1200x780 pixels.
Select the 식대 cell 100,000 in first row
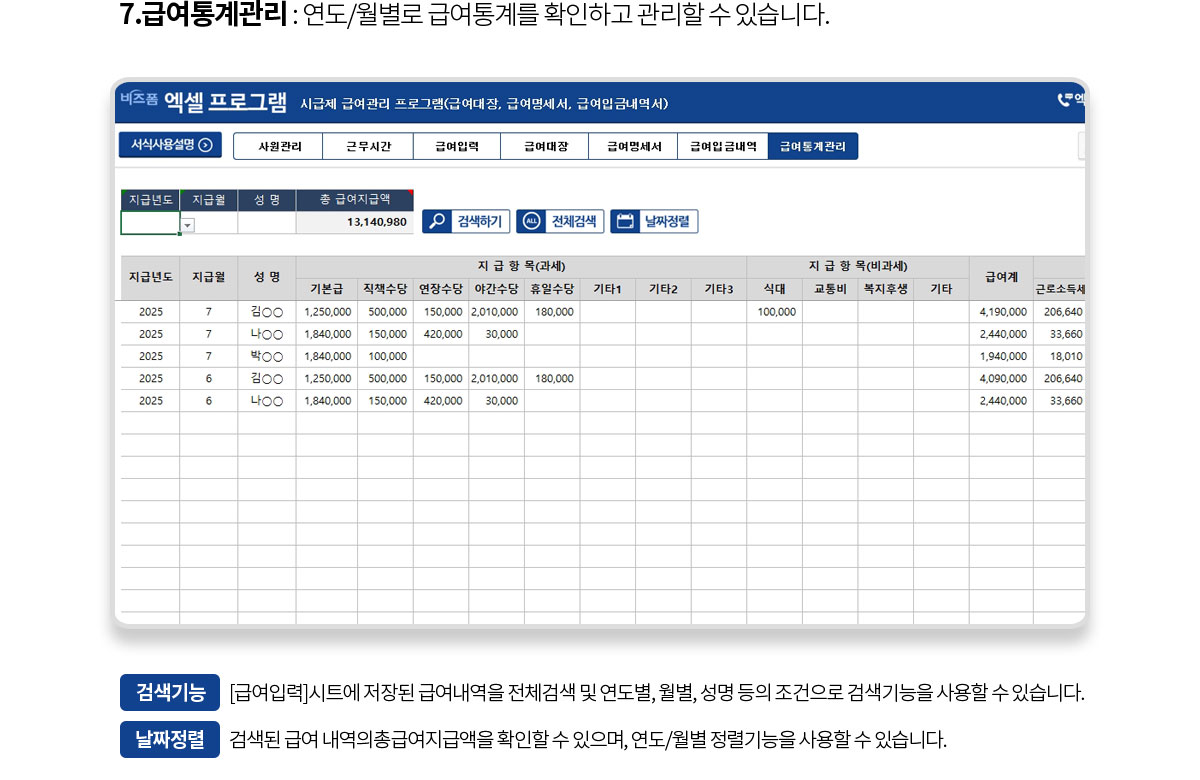(775, 312)
